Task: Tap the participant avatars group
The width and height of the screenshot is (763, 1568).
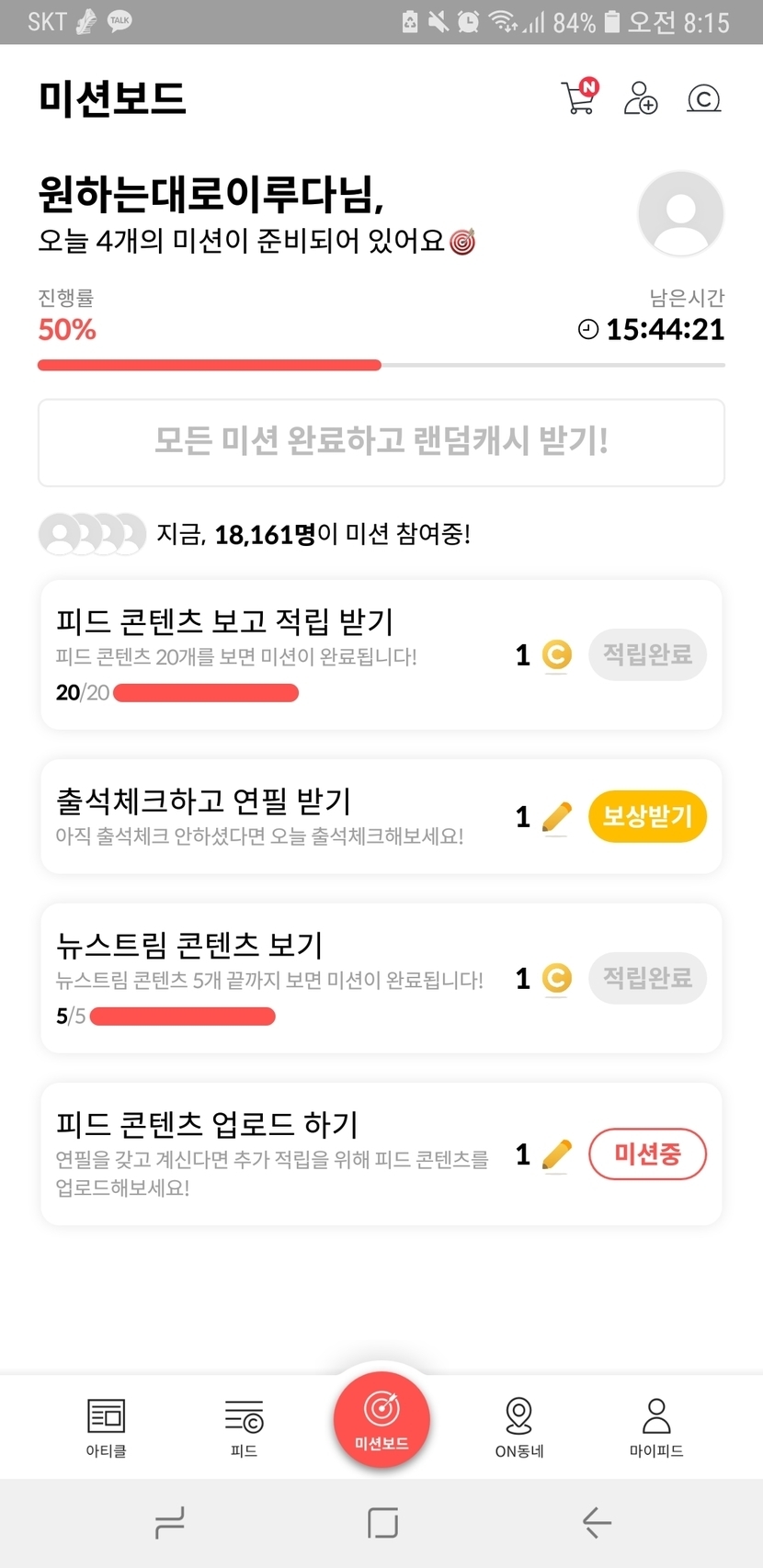Action: [x=92, y=534]
